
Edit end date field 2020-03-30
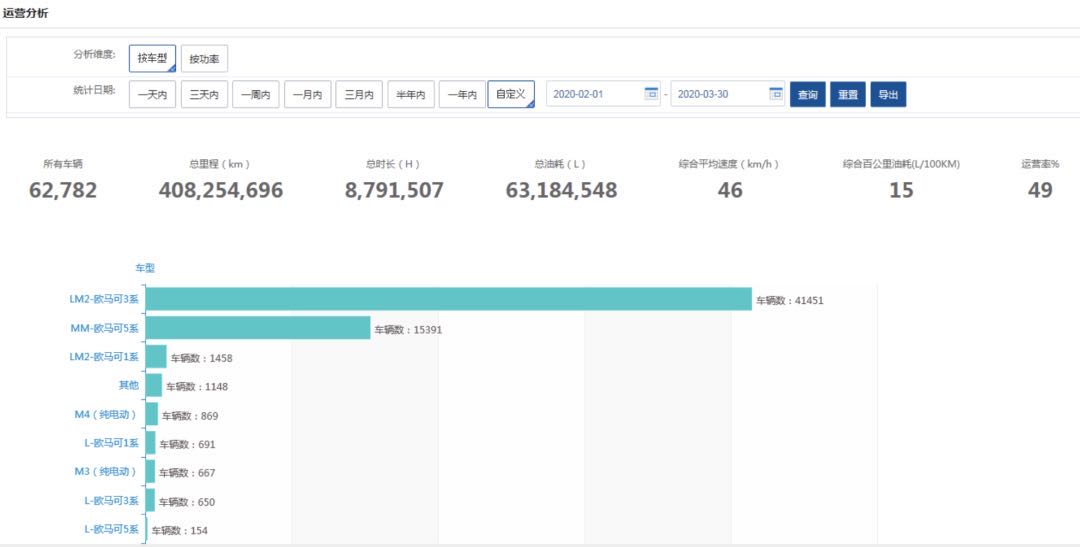click(x=718, y=95)
